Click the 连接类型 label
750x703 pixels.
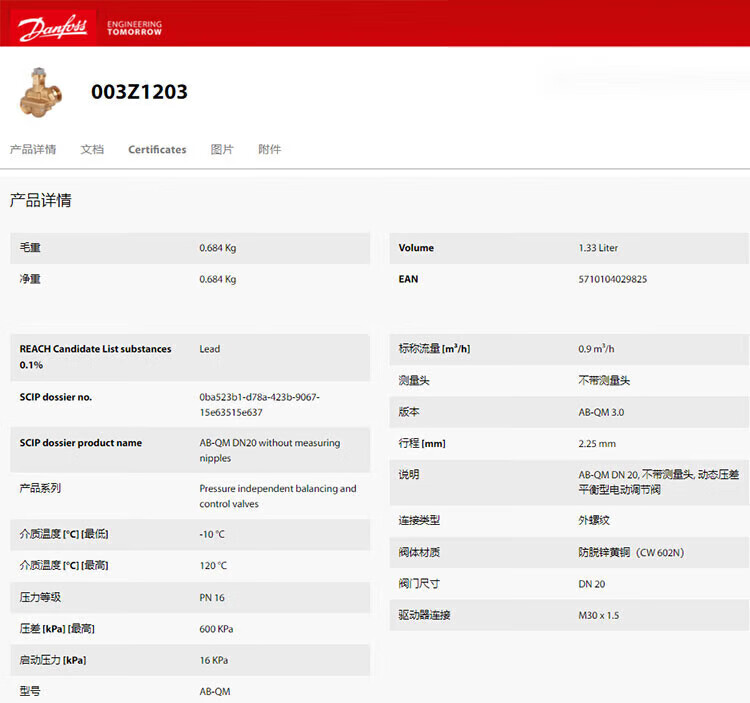(x=419, y=520)
